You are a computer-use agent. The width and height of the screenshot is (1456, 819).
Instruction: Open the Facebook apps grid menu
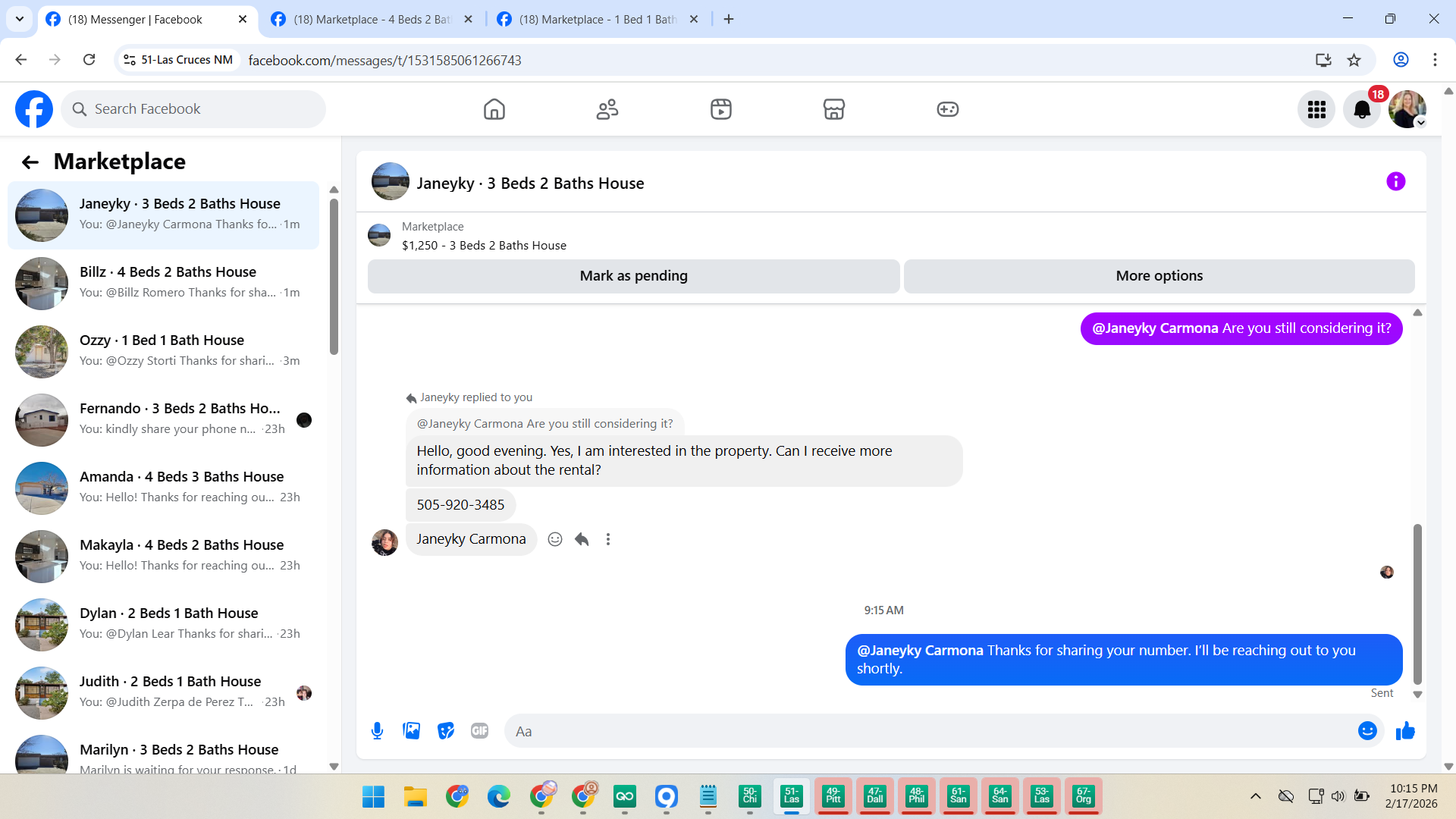click(1316, 110)
